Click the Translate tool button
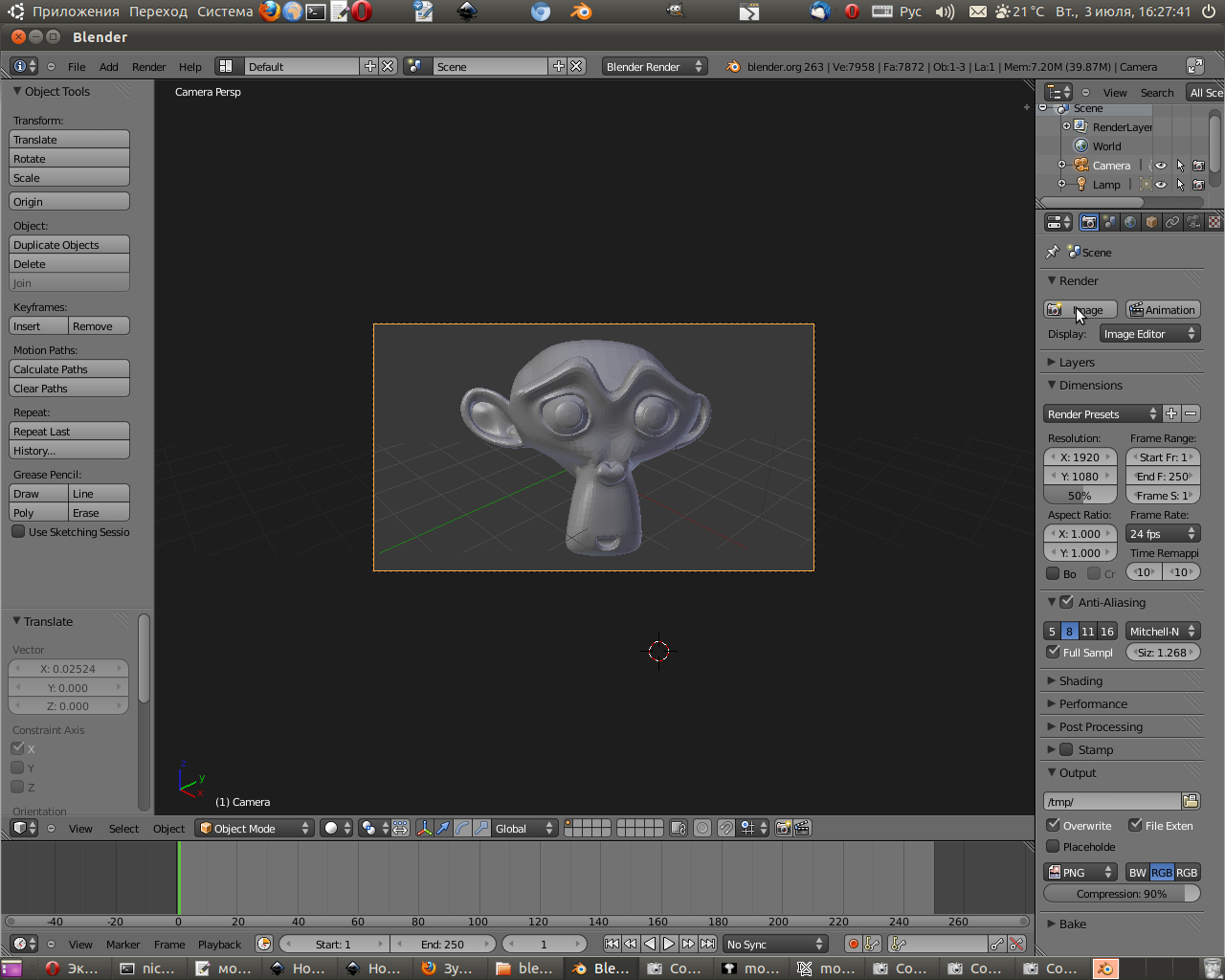The height and width of the screenshot is (980, 1225). [69, 140]
